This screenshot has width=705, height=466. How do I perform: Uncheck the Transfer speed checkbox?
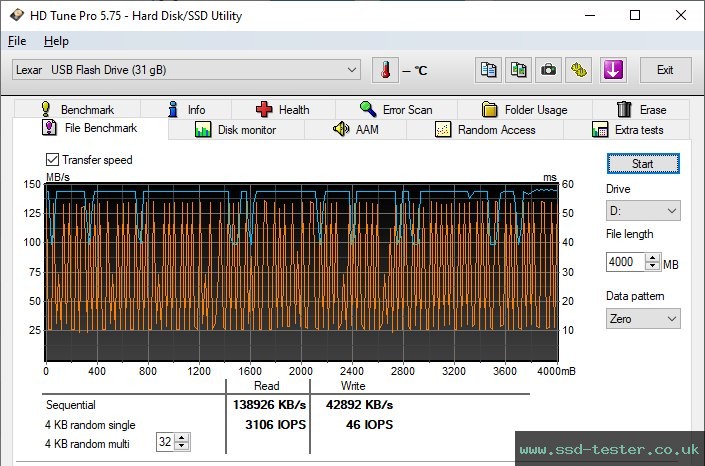[52, 160]
